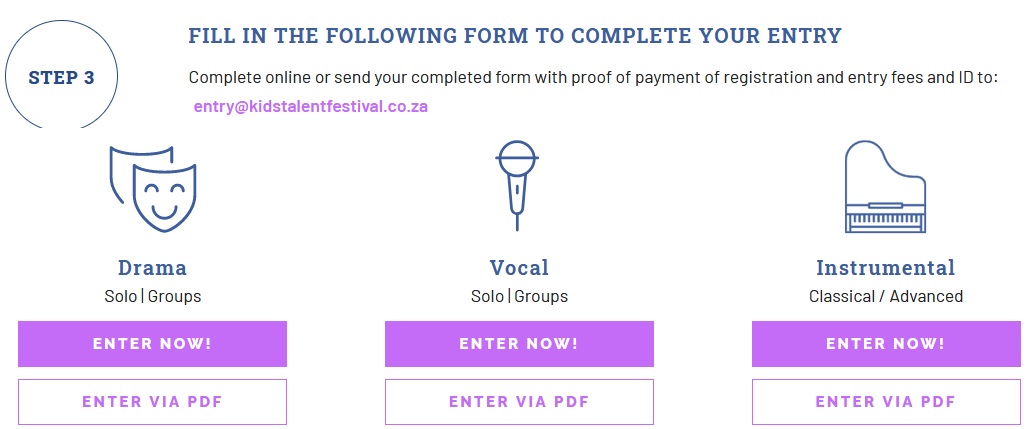Image resolution: width=1035 pixels, height=429 pixels.
Task: Click the FILL IN THE FOLLOWING FORM heading
Action: 515,36
